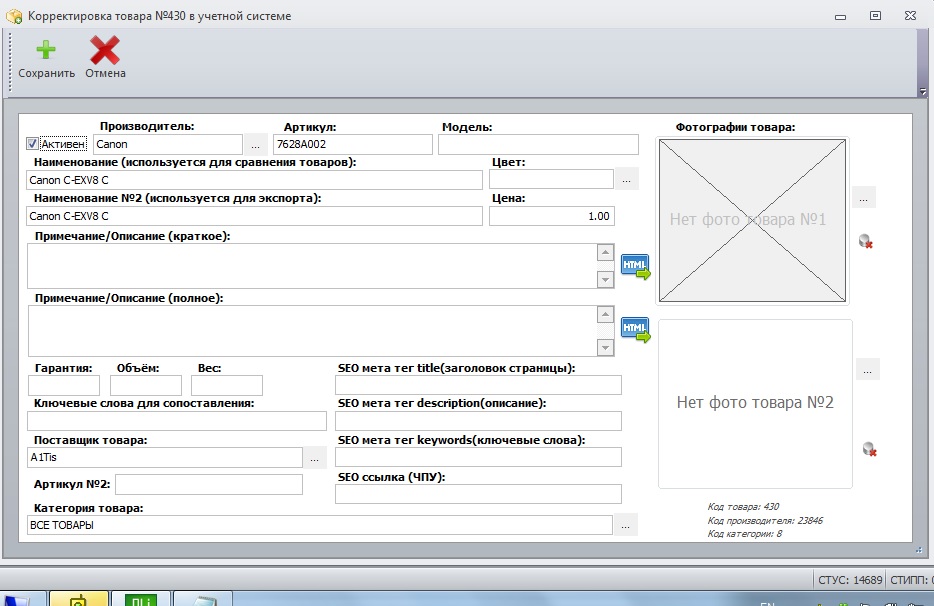Minimize the product editing window
Screen dimensions: 934x606
coord(840,17)
